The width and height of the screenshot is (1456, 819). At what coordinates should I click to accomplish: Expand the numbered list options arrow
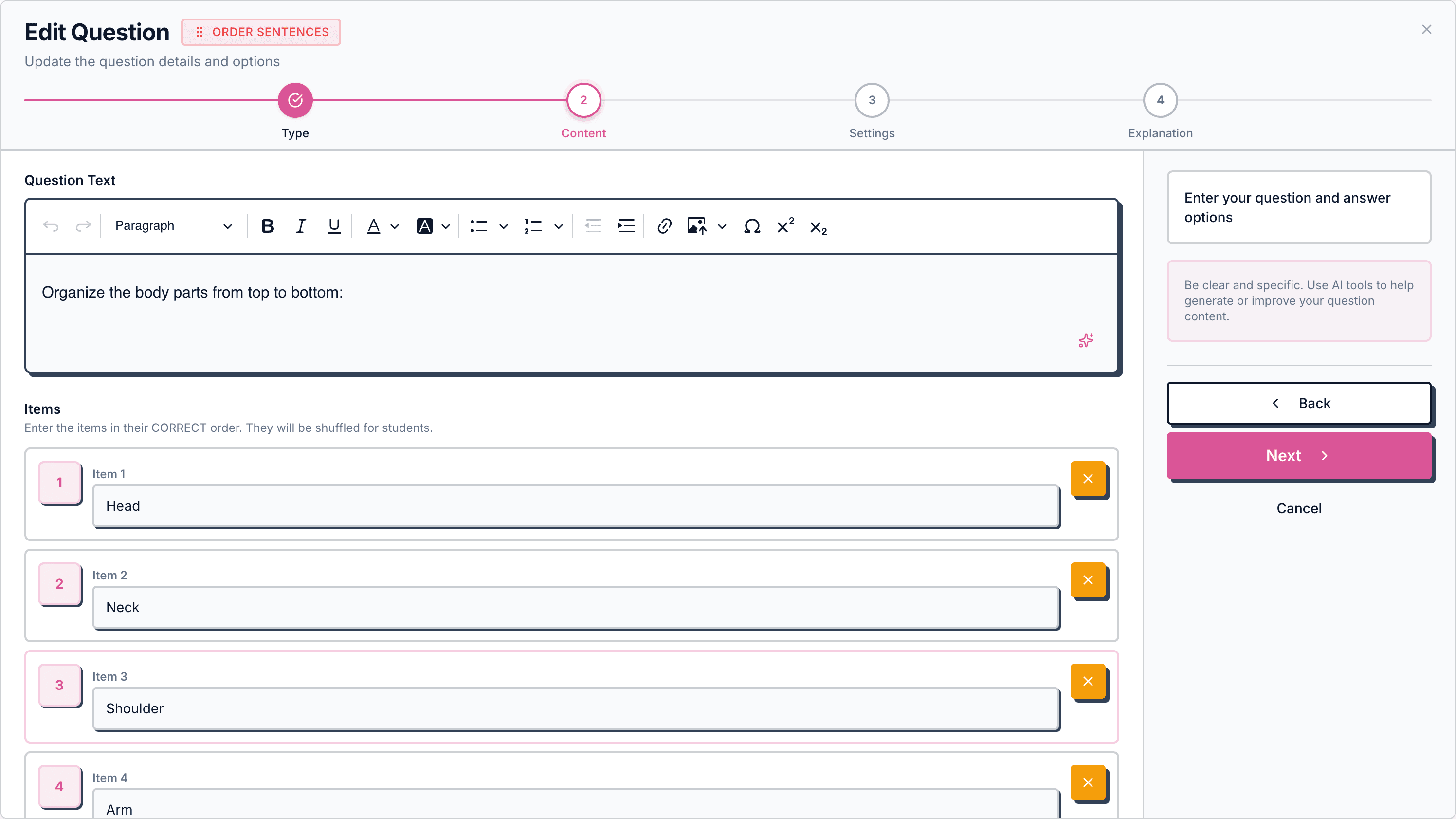tap(559, 227)
